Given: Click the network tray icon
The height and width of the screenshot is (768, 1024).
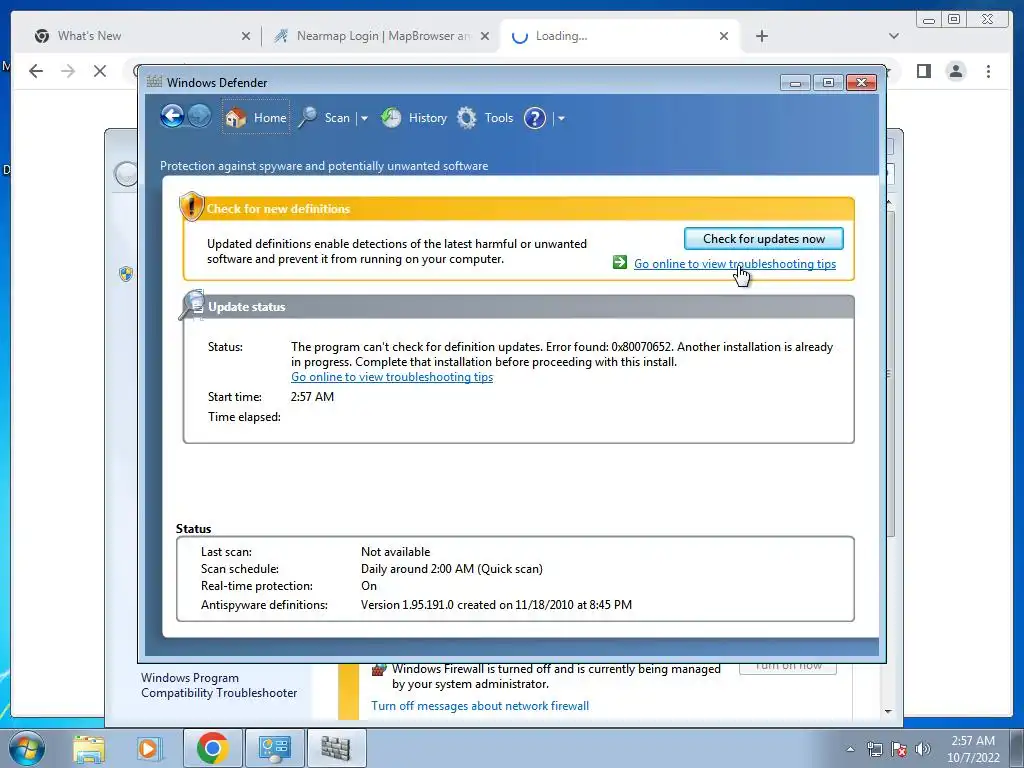Looking at the screenshot, I should 874,749.
